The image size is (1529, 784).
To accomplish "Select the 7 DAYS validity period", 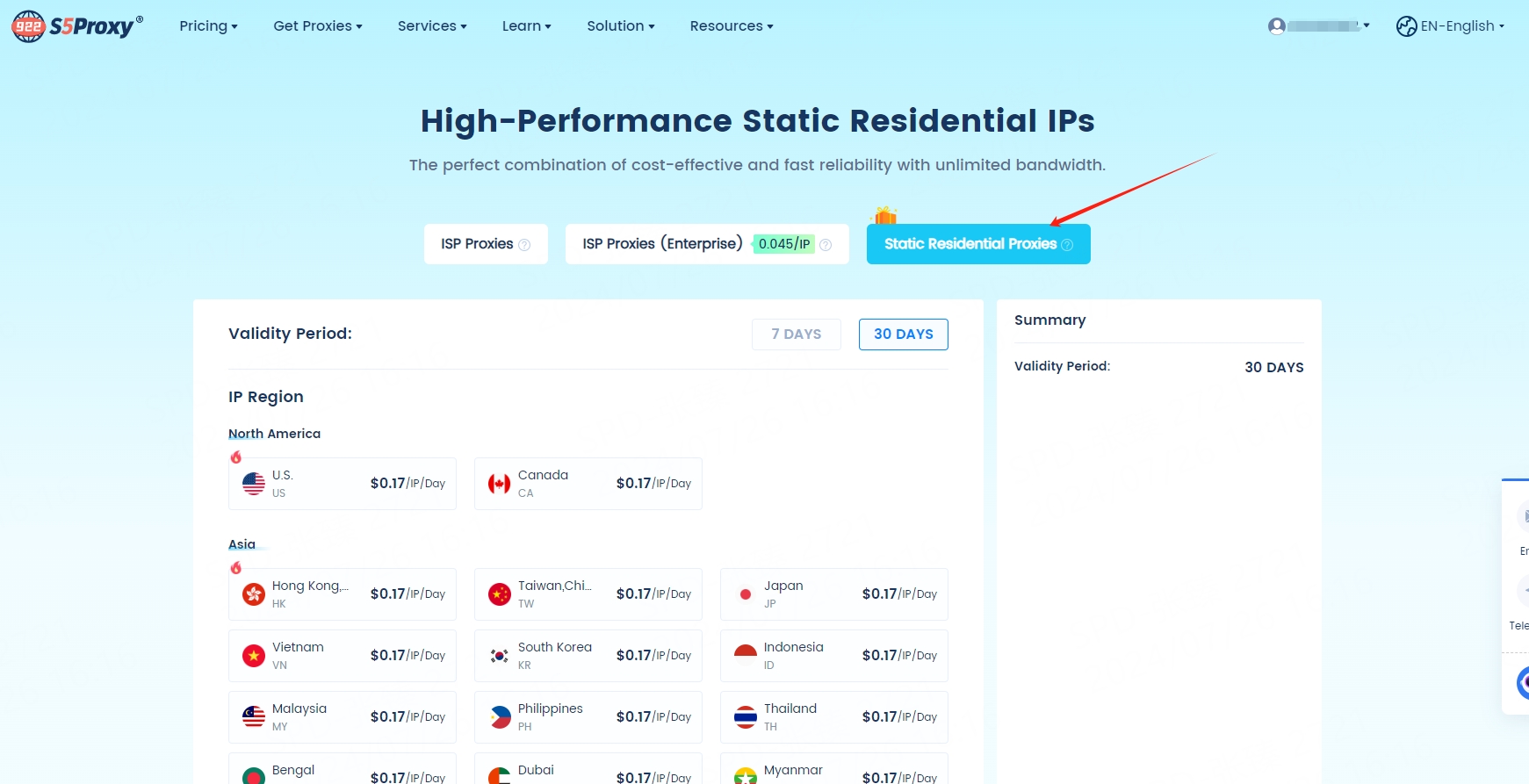I will click(796, 334).
